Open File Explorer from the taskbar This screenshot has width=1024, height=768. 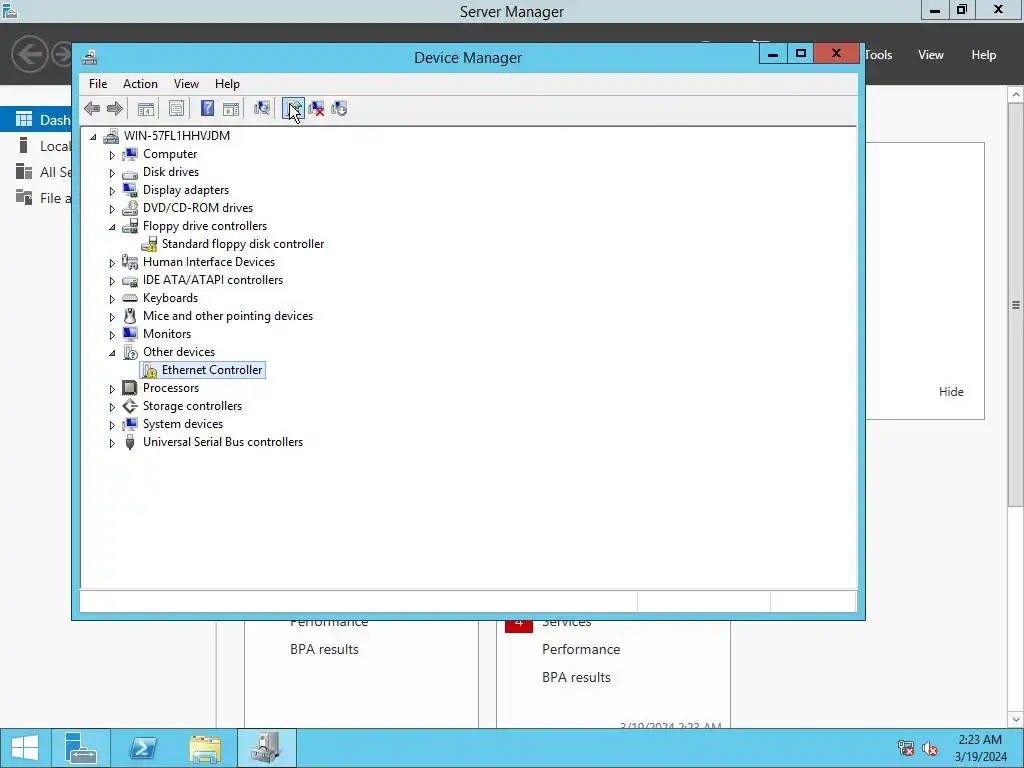tap(204, 748)
